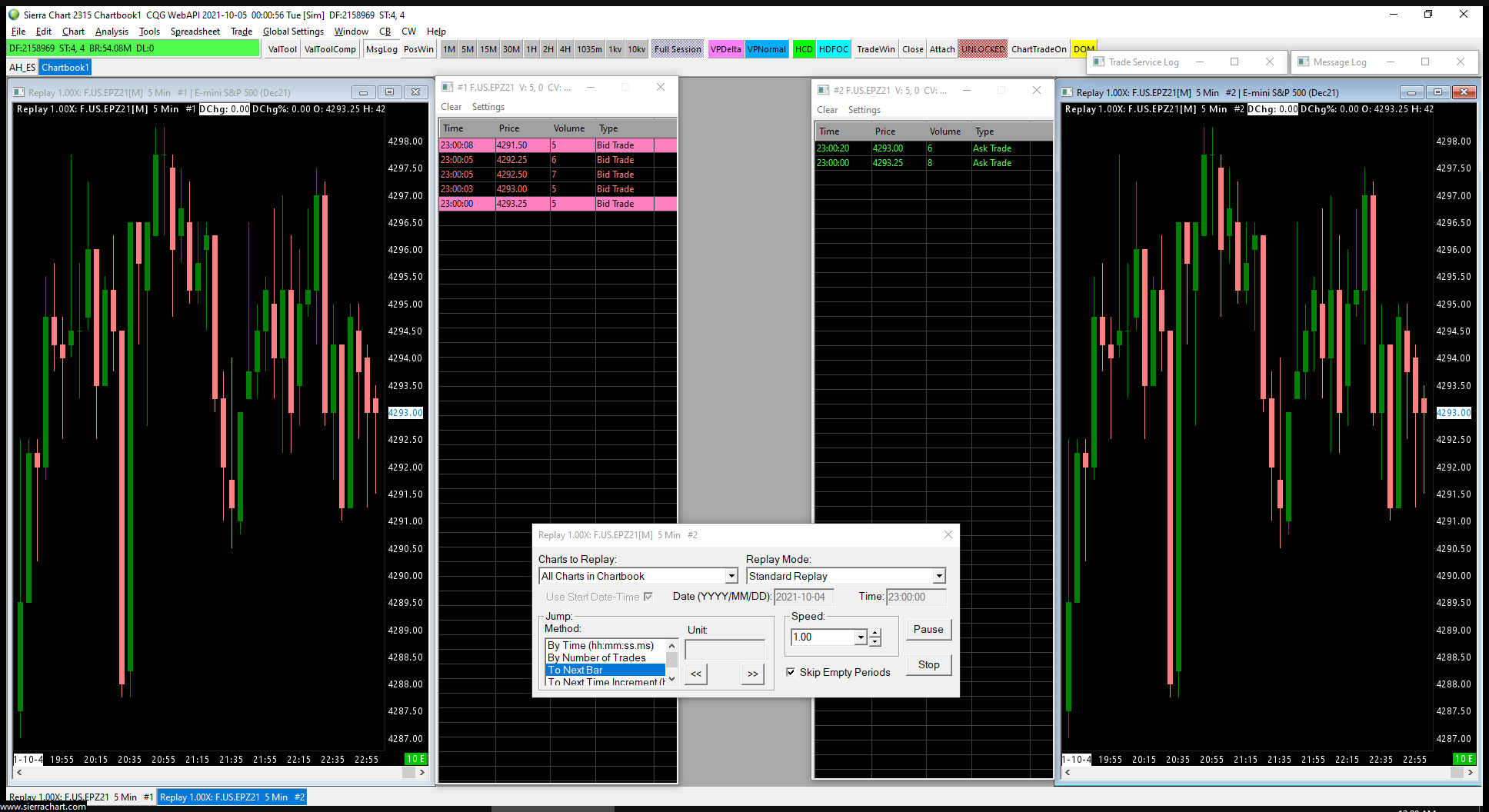Screen dimensions: 1489x812
Task: Stop the chart replay
Action: coord(928,664)
